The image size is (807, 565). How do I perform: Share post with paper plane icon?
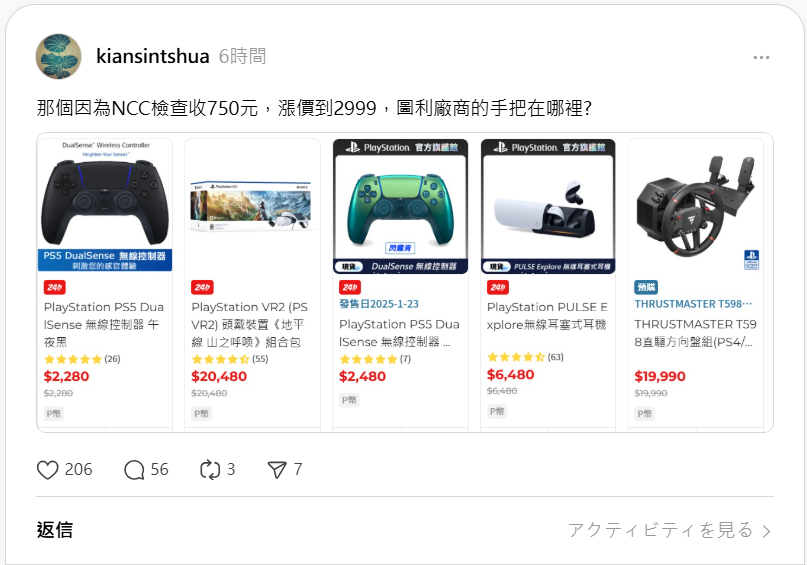pos(277,470)
